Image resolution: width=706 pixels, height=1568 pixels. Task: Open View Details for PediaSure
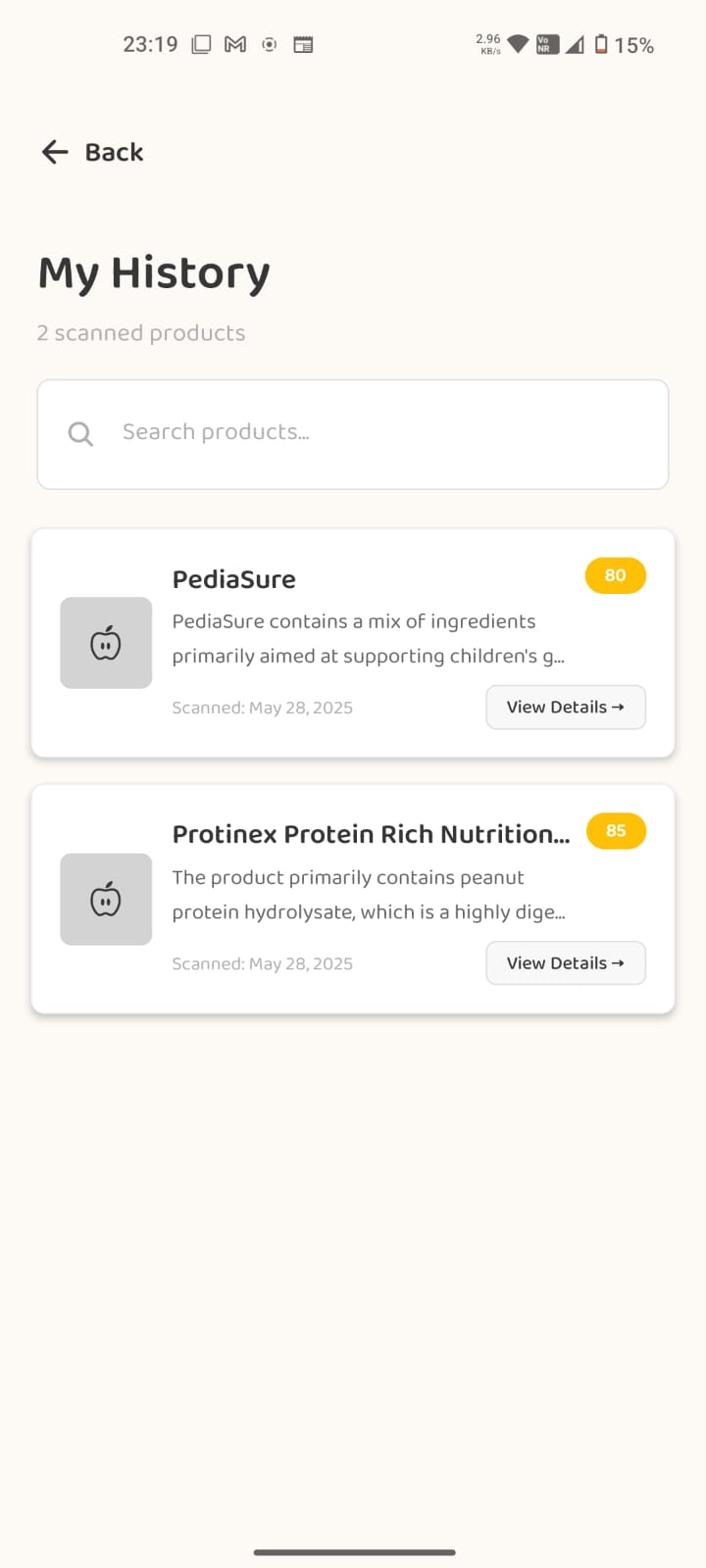566,708
